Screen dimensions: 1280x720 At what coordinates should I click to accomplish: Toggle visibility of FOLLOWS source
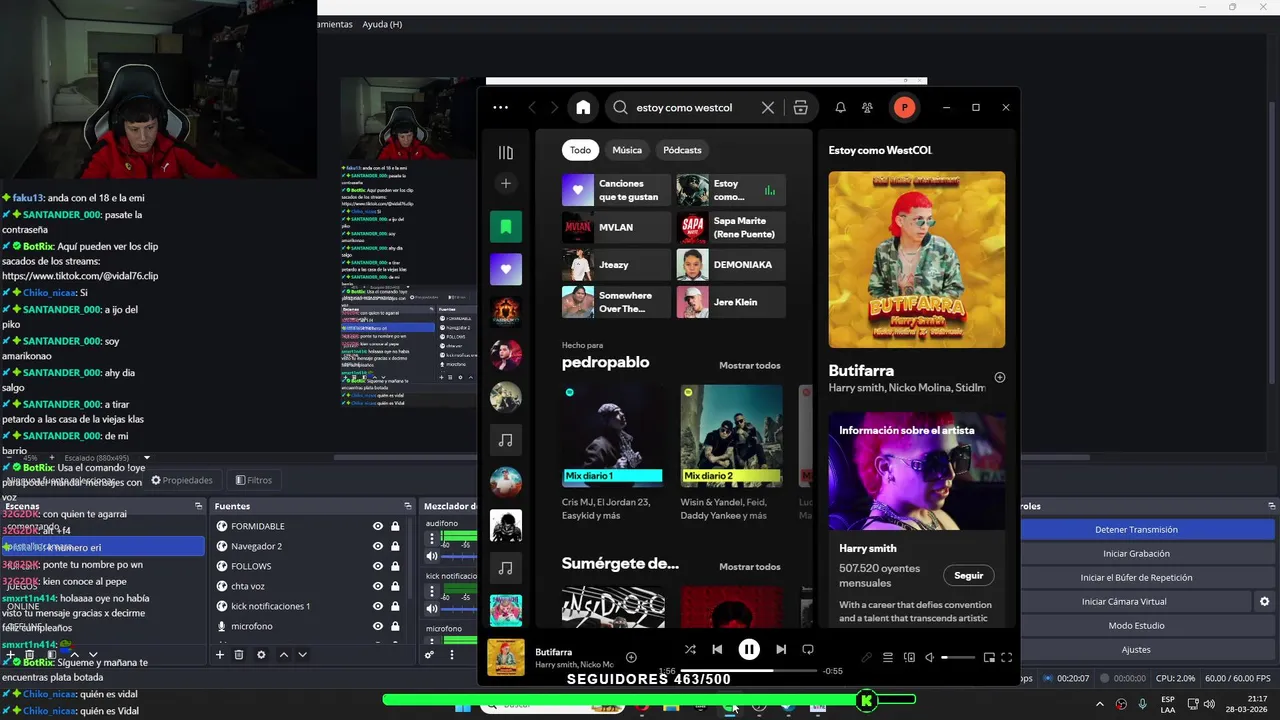click(x=378, y=566)
